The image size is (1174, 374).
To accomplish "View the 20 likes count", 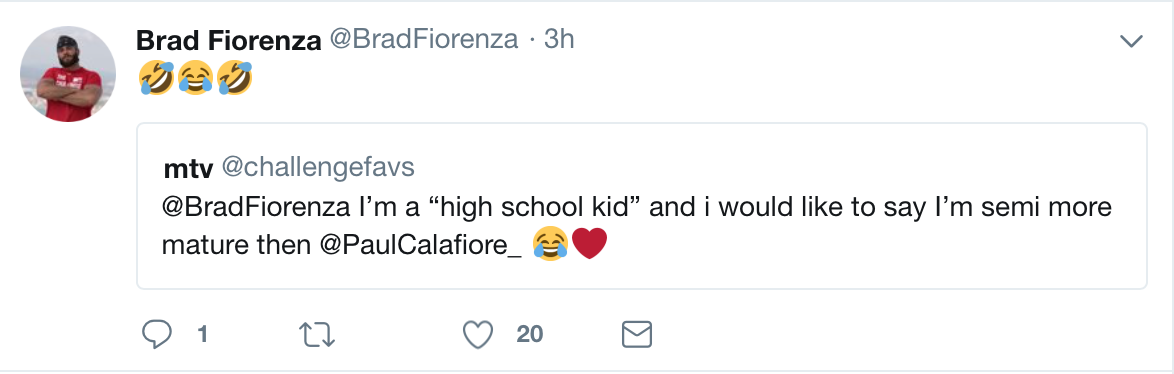I will pos(529,334).
